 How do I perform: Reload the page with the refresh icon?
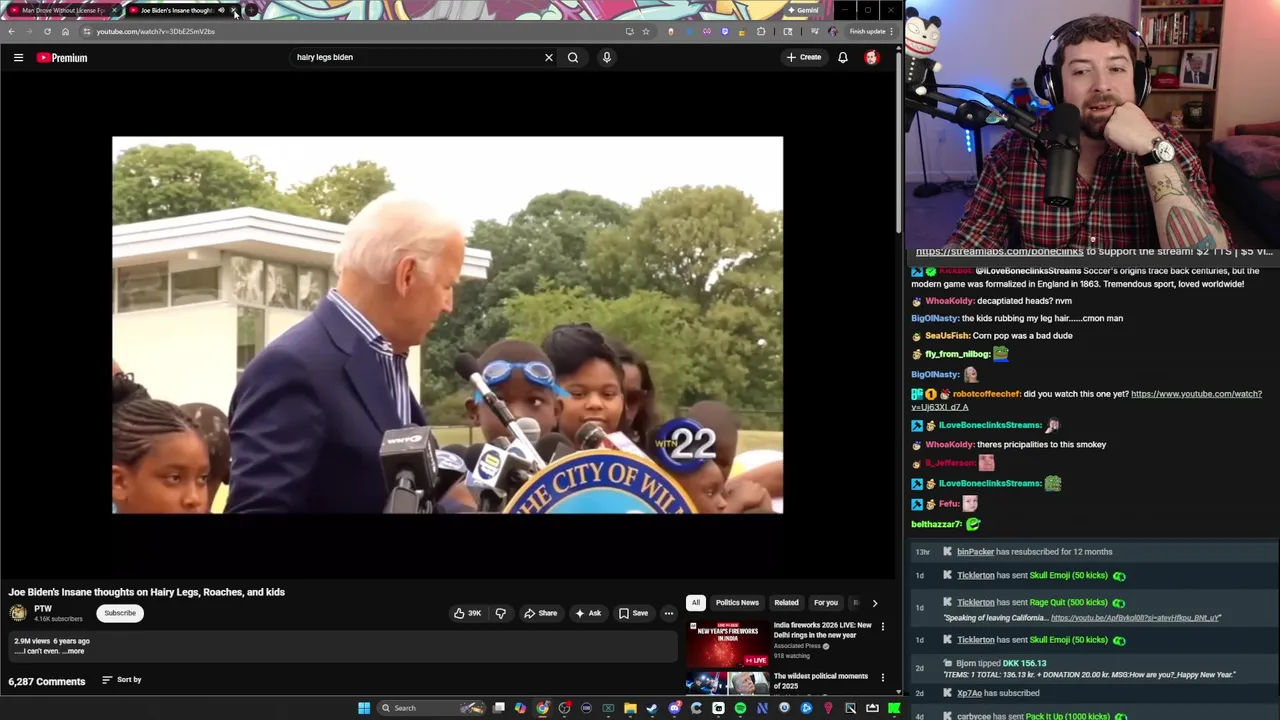click(x=47, y=31)
